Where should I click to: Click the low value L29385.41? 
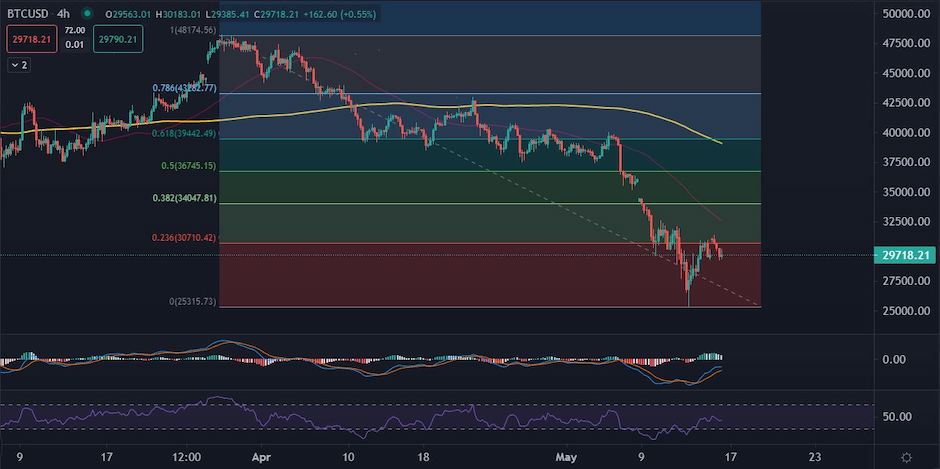click(229, 13)
